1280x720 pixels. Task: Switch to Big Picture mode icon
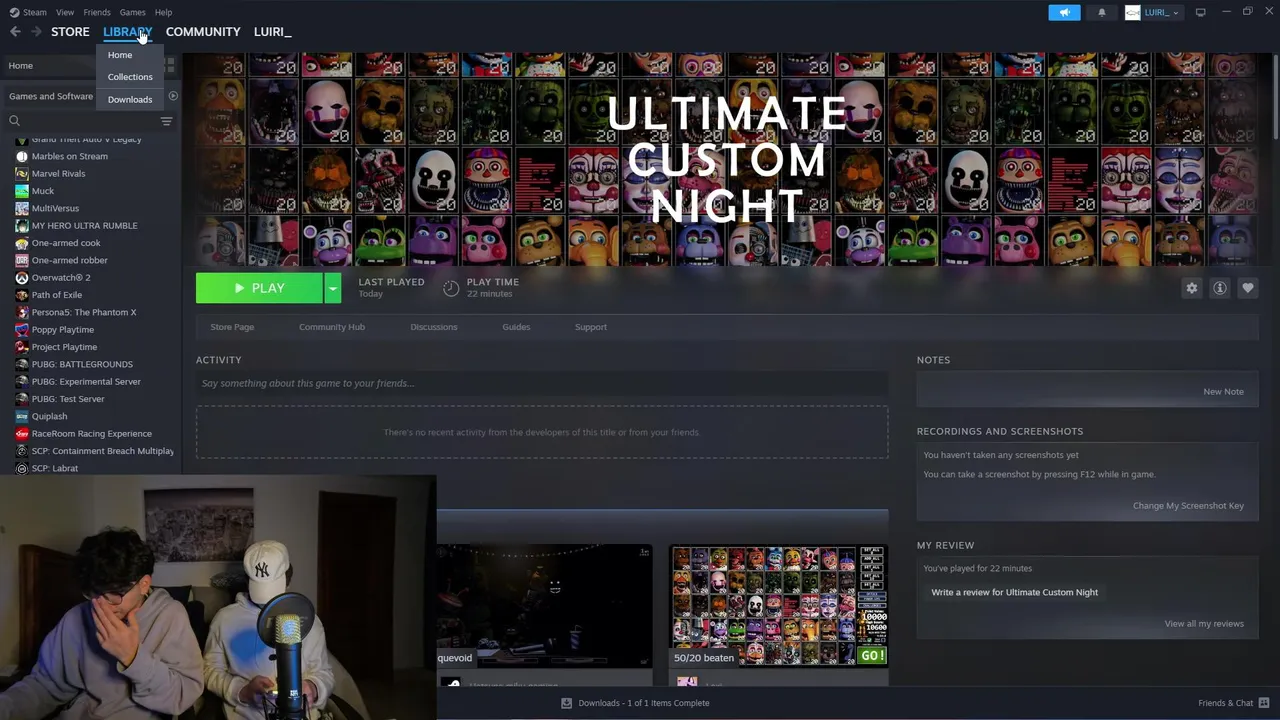click(x=1201, y=12)
